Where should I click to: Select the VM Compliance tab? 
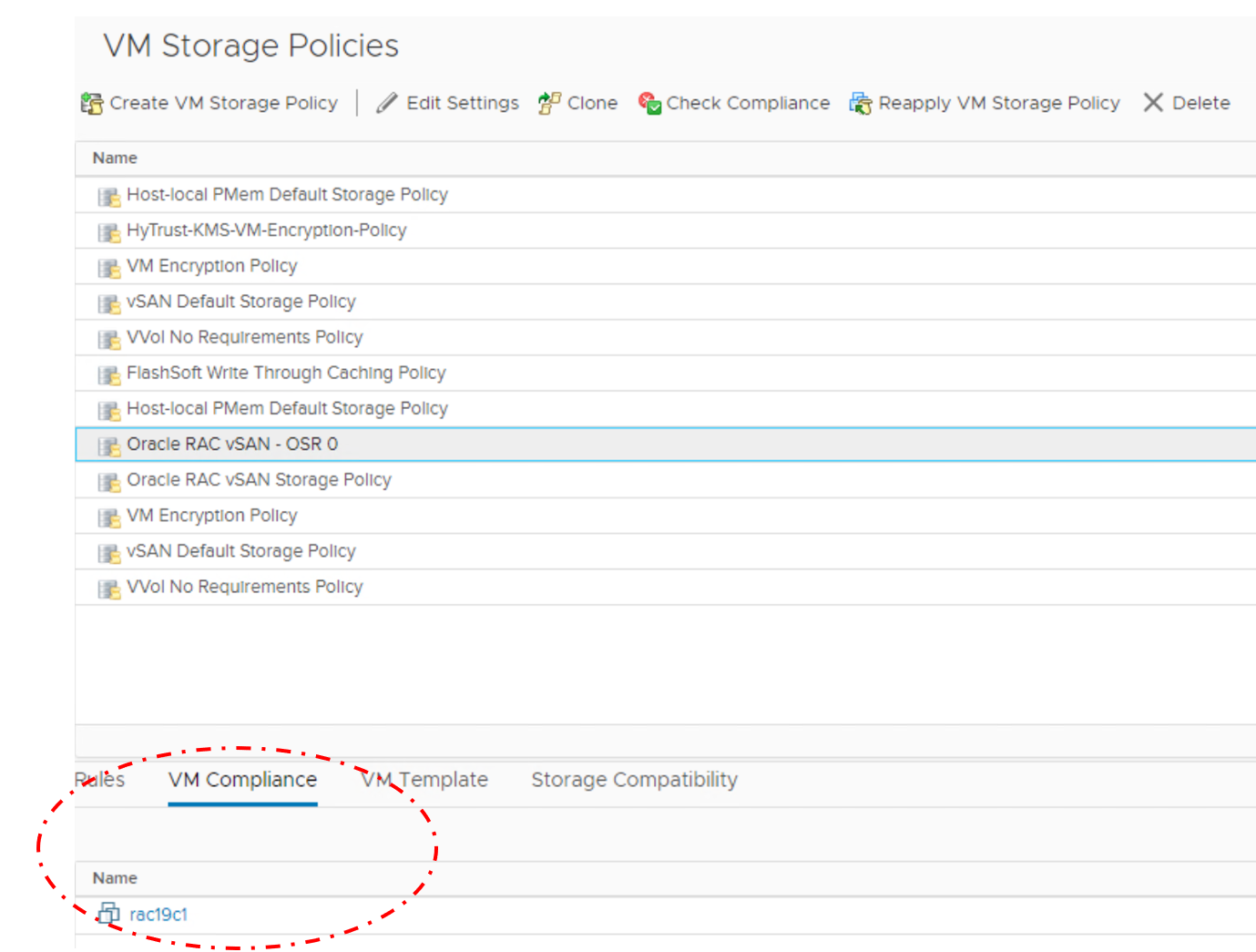[x=242, y=780]
